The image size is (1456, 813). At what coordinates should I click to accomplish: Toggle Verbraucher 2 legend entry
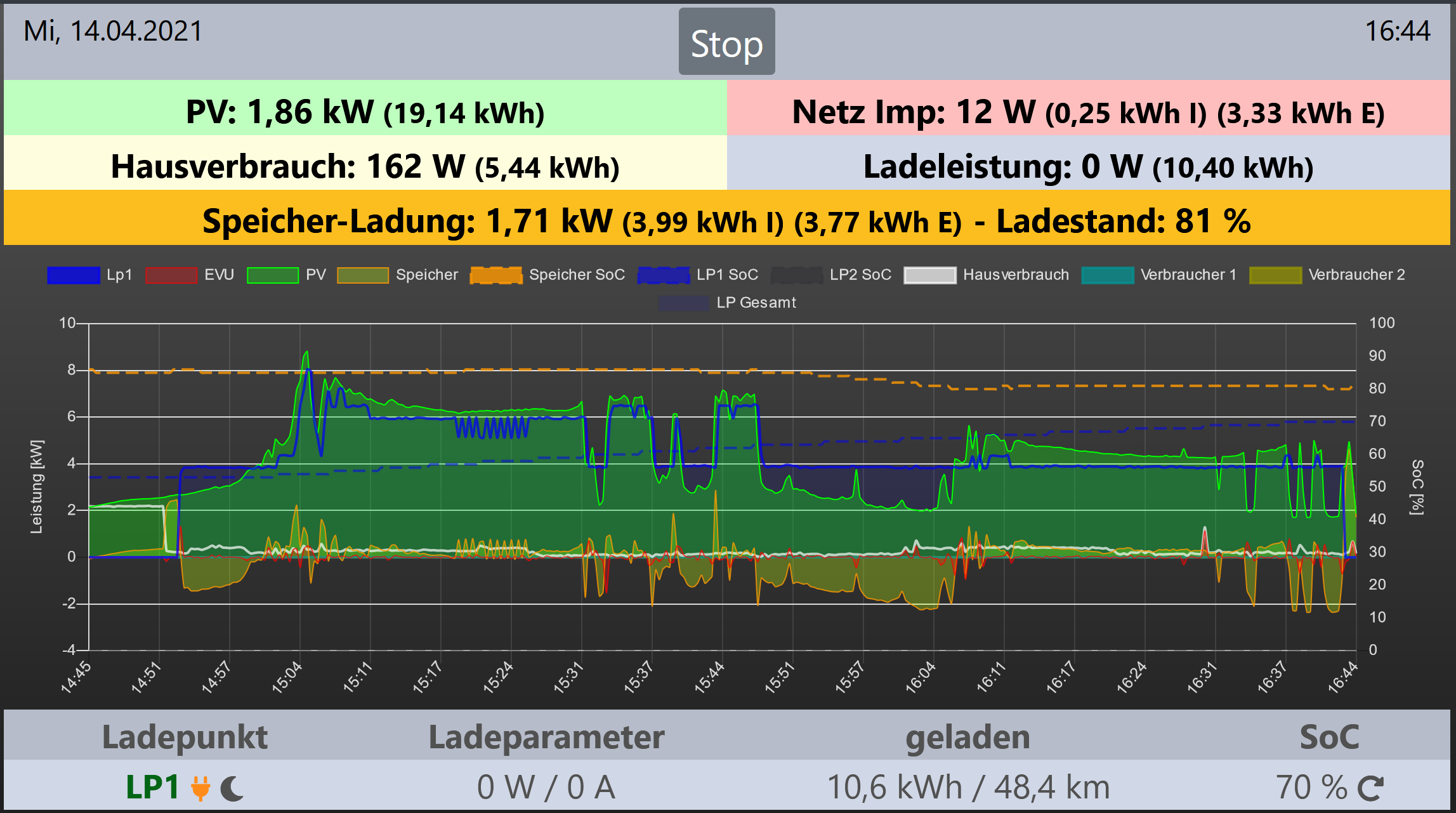click(x=1275, y=275)
